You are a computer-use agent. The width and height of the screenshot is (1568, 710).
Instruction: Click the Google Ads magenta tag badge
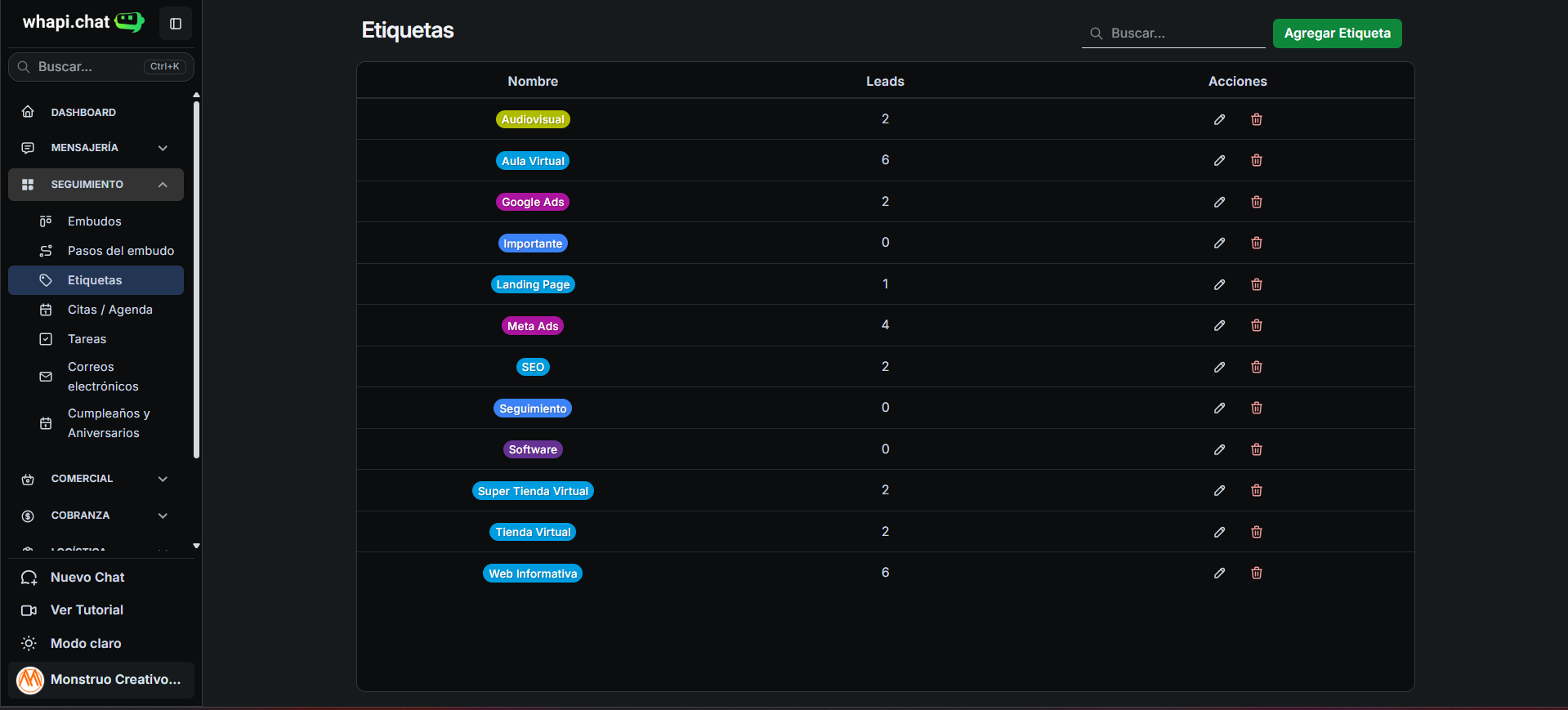[x=533, y=202]
